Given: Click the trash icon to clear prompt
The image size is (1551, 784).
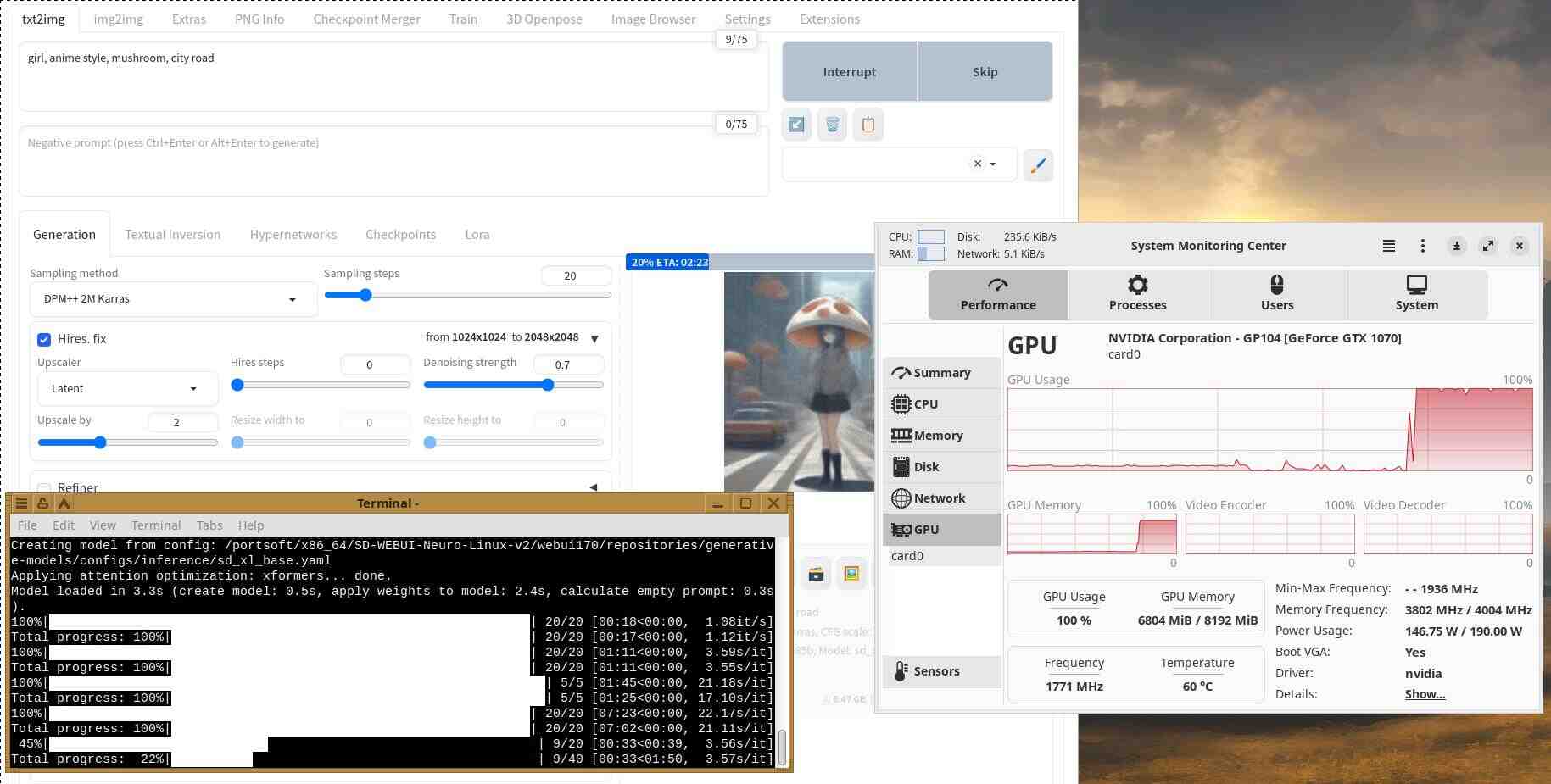Looking at the screenshot, I should click(832, 125).
